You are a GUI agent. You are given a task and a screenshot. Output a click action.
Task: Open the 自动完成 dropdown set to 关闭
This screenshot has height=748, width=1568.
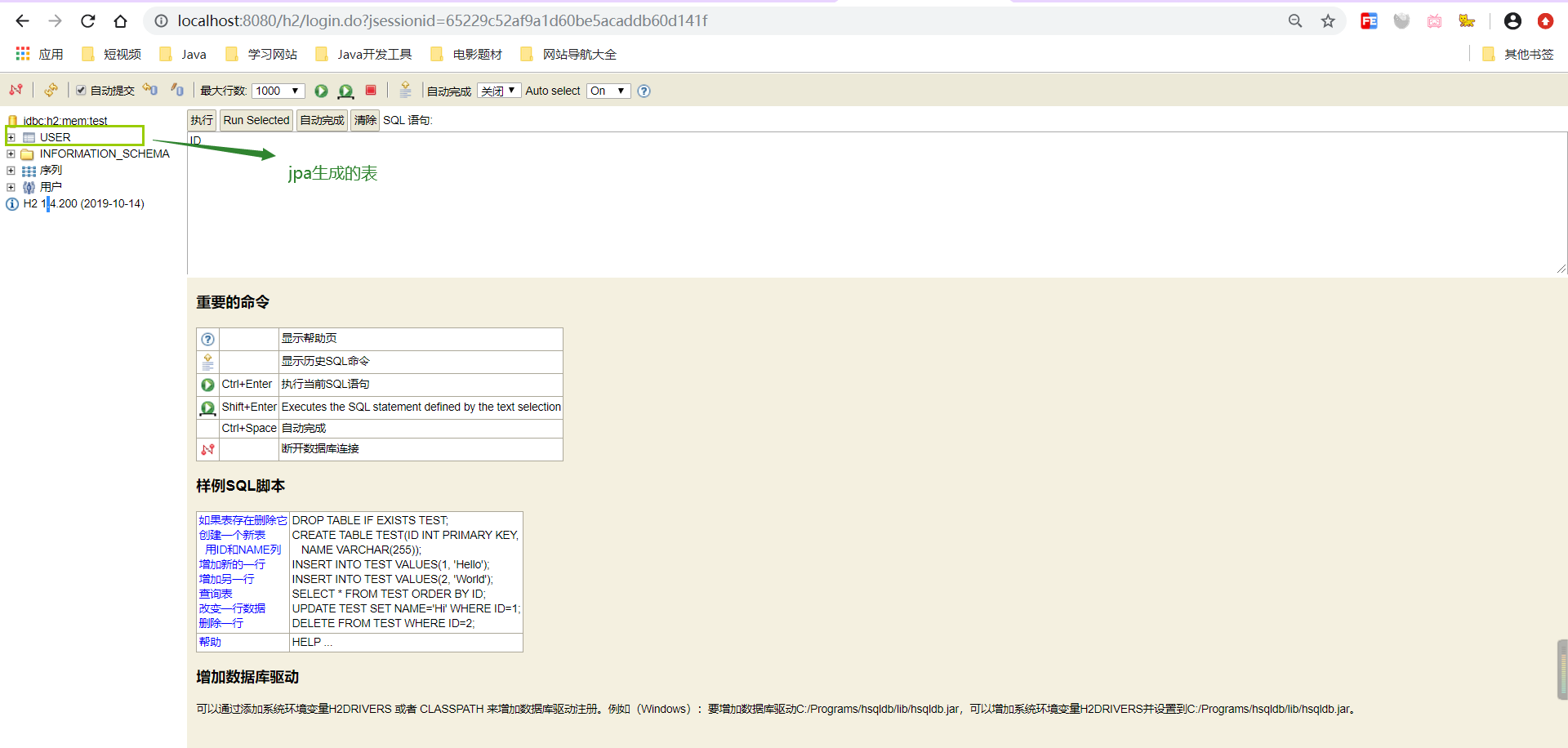click(x=499, y=91)
